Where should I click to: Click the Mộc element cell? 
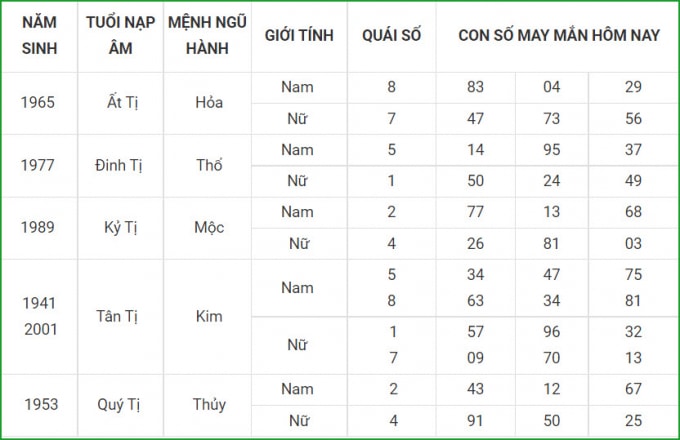coord(209,228)
